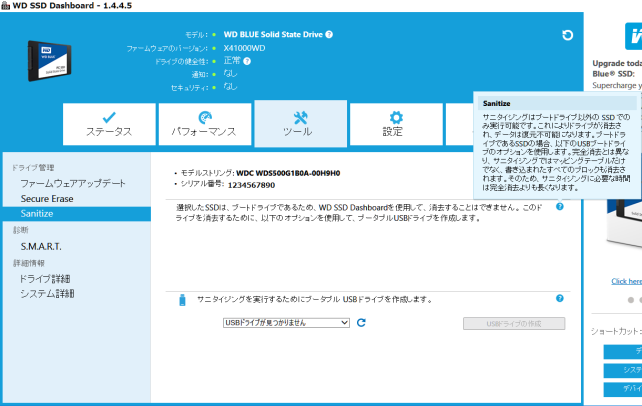The image size is (642, 406).
Task: Click the first ショートカット button
Action: 623,352
